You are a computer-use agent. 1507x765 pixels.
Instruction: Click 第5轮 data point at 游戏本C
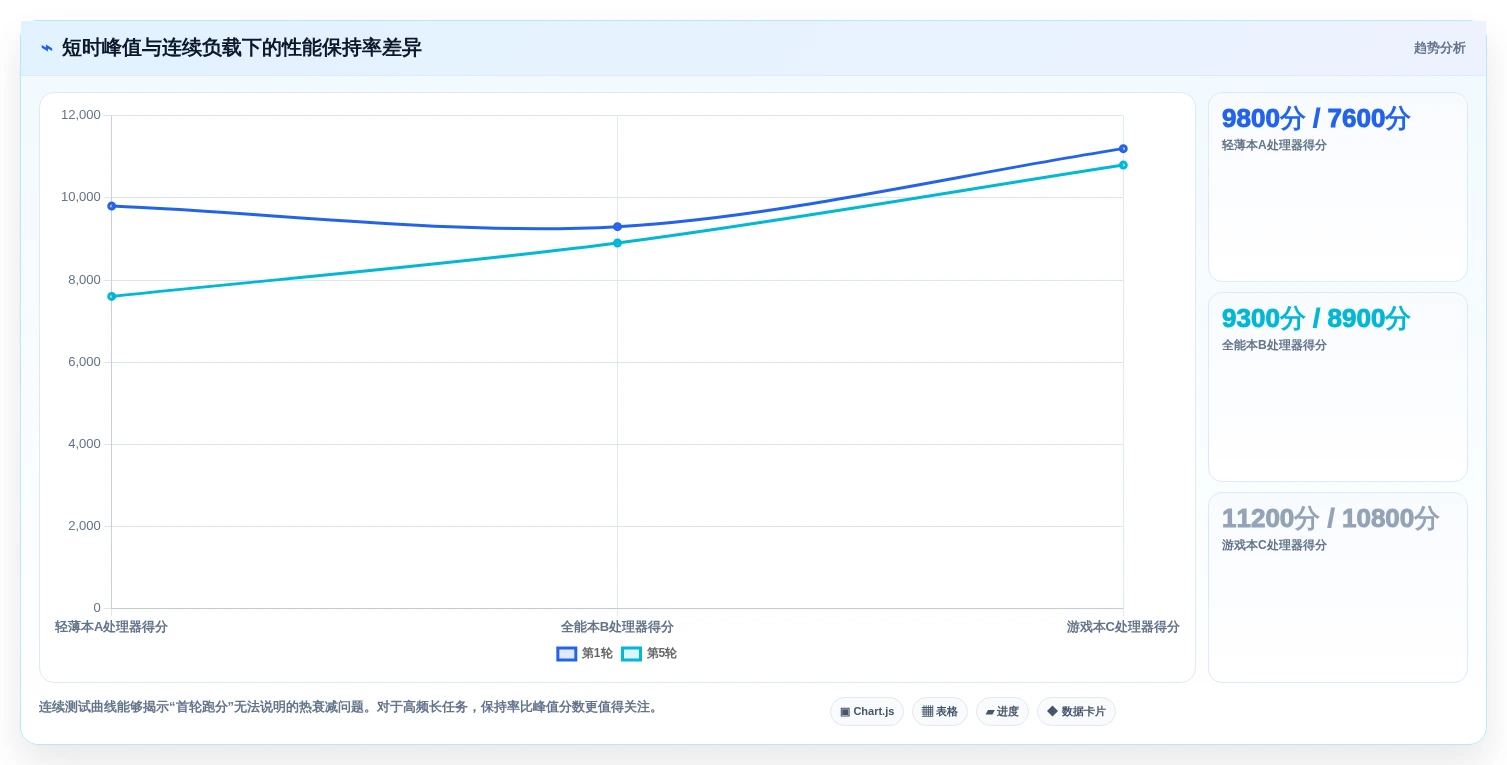pyautogui.click(x=1123, y=165)
